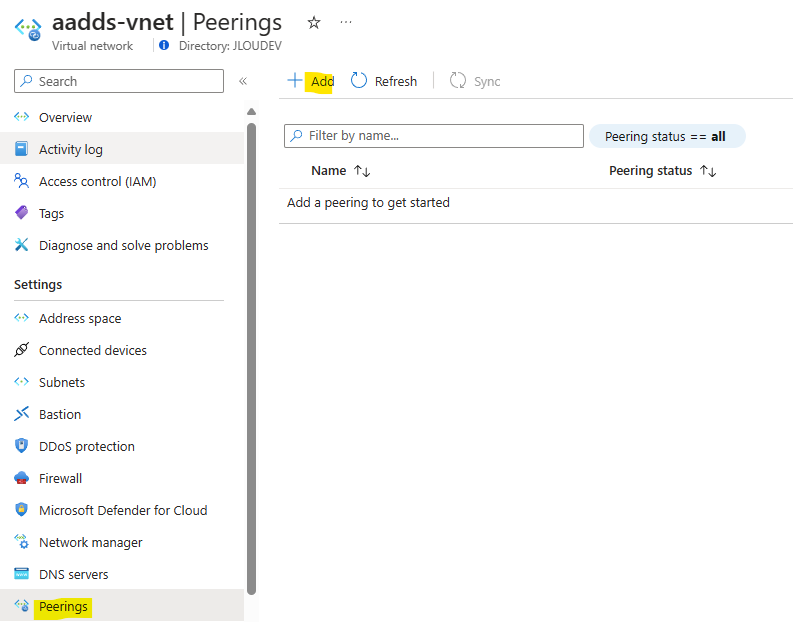This screenshot has height=622, width=793.
Task: Open the Overview menu item
Action: pyautogui.click(x=65, y=117)
